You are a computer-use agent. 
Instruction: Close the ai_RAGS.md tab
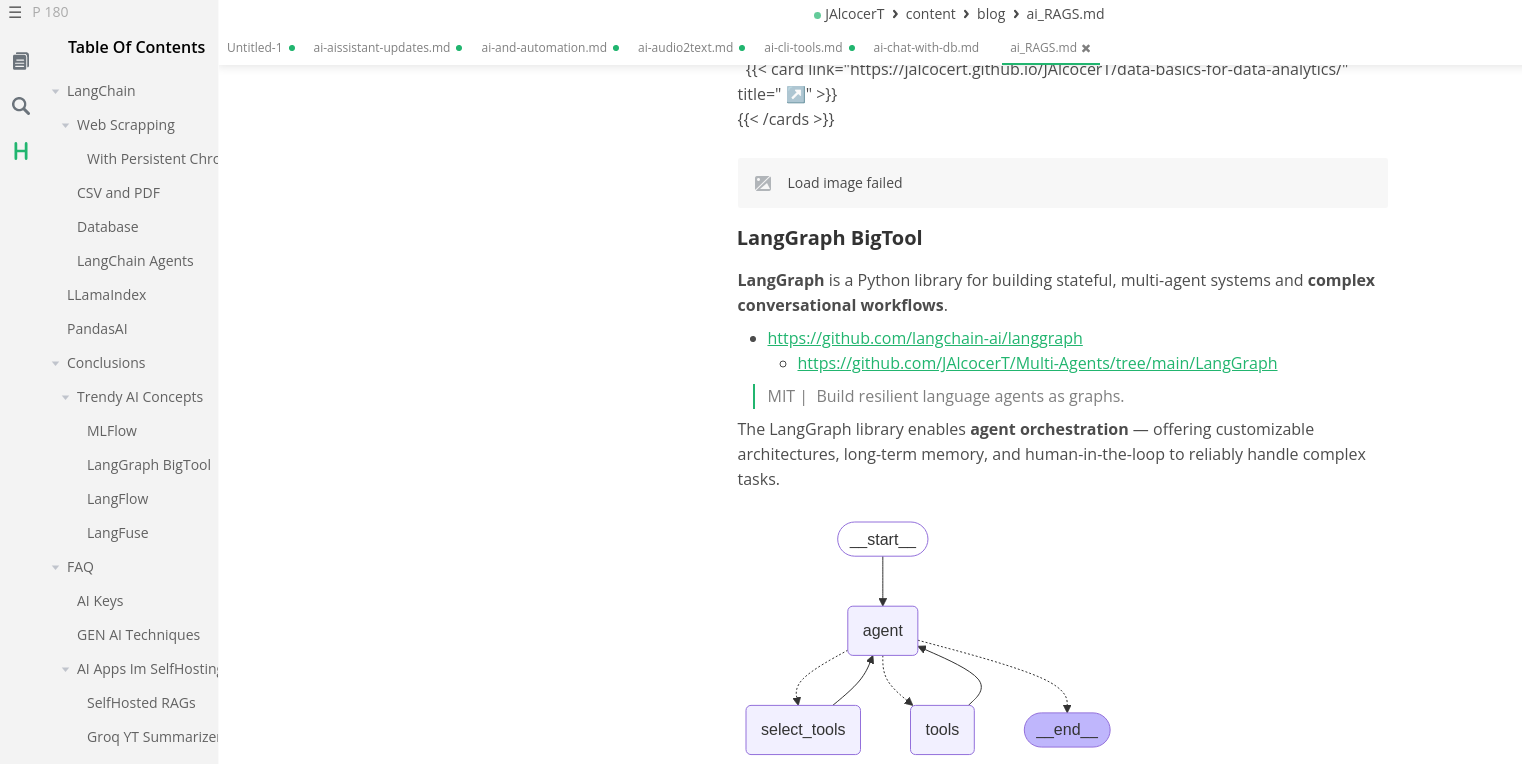tap(1086, 48)
